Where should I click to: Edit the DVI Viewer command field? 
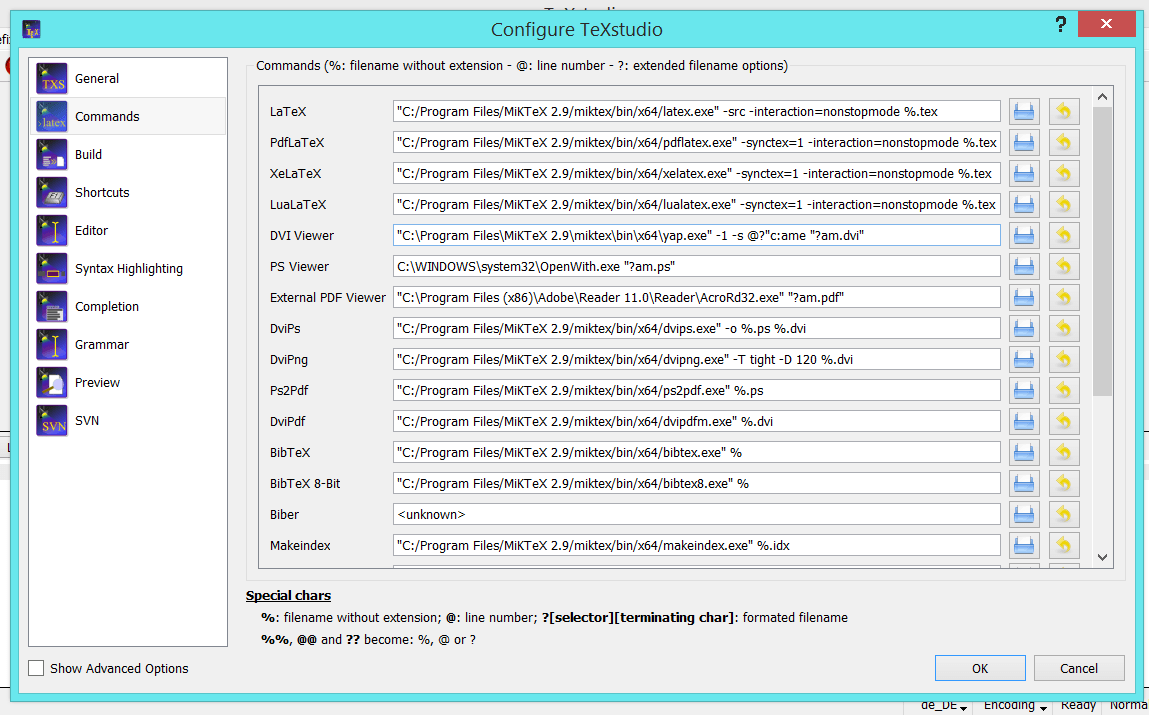[x=696, y=236]
